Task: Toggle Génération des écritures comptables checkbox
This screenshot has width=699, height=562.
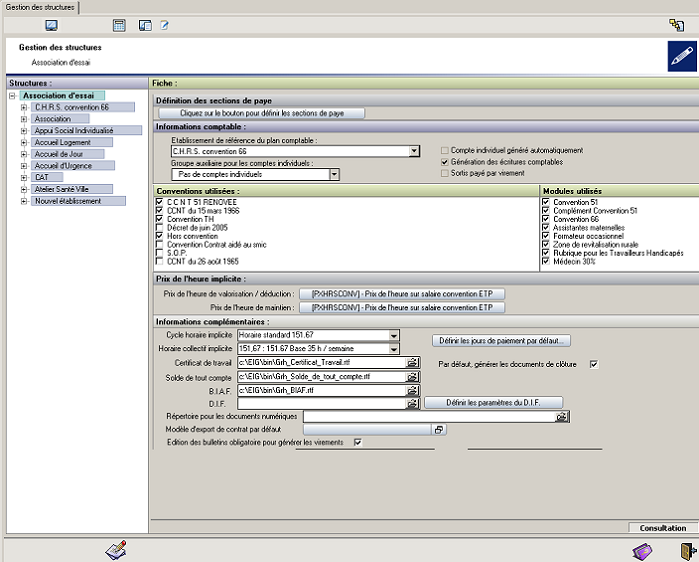Action: [445, 162]
